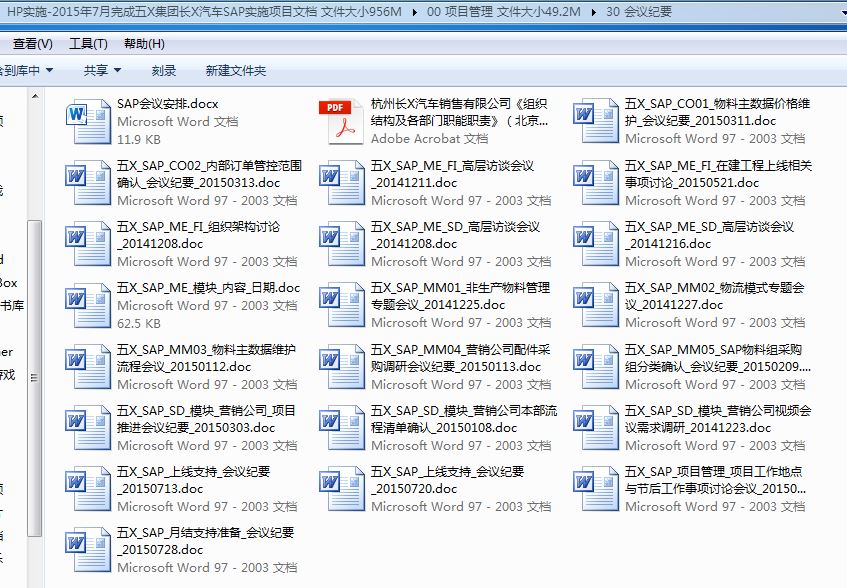Select the CO01_物料主数据价格维护 document icon
This screenshot has width=847, height=588.
[596, 121]
